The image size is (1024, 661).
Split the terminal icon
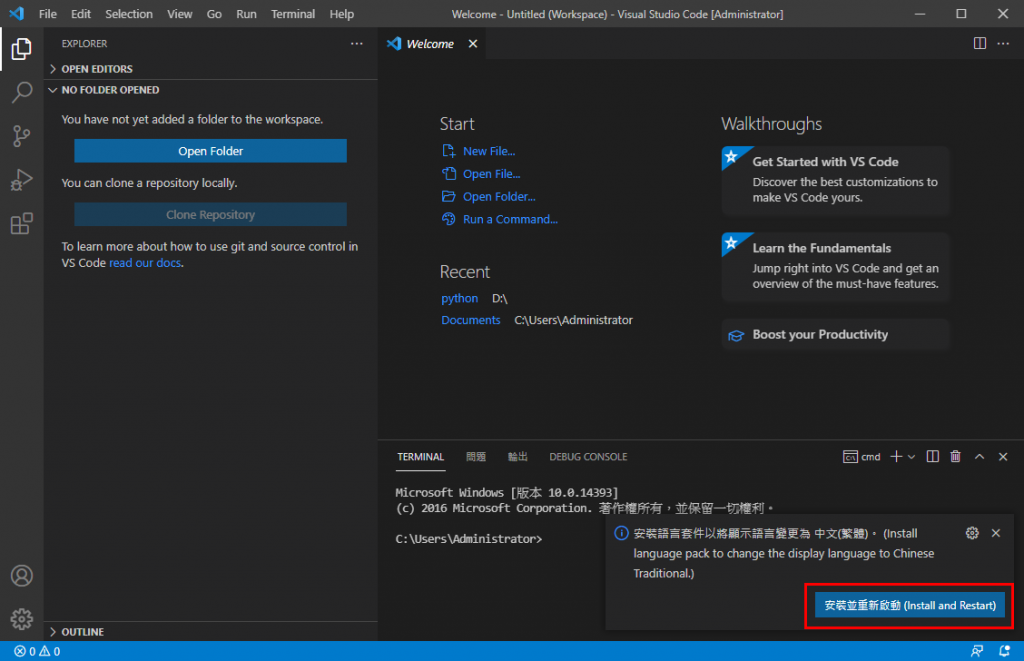(933, 457)
